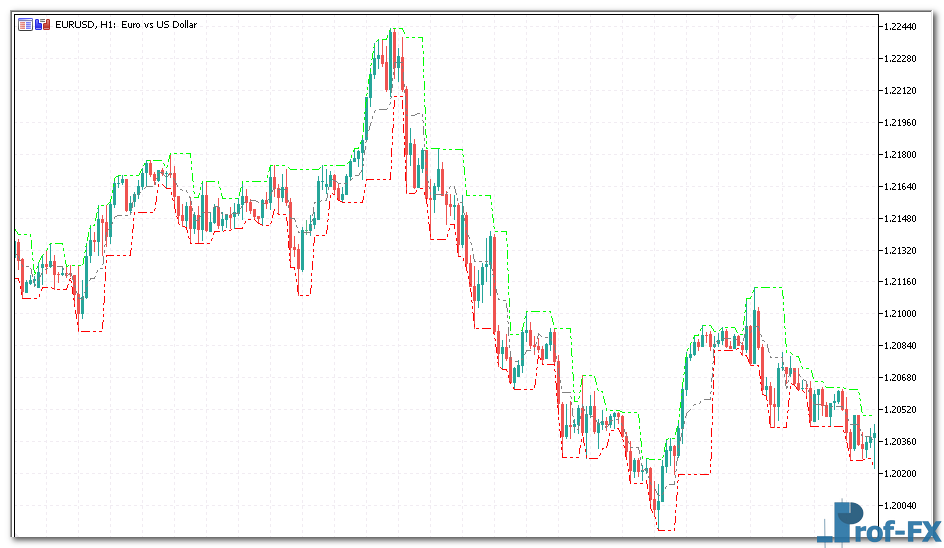Image resolution: width=944 pixels, height=548 pixels.
Task: Click the Depth of Market icon
Action: point(42,24)
